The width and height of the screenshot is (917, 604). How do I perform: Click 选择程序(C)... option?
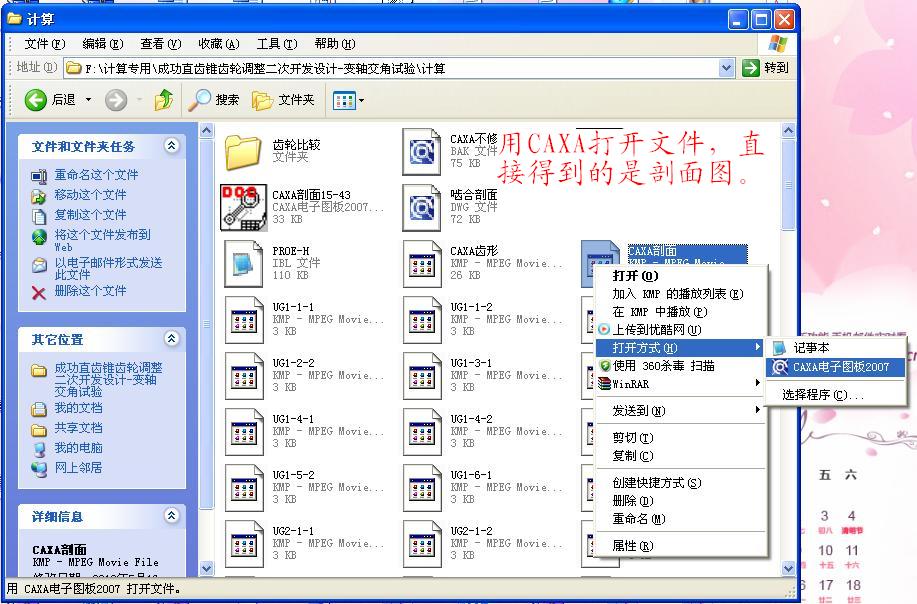click(x=836, y=395)
